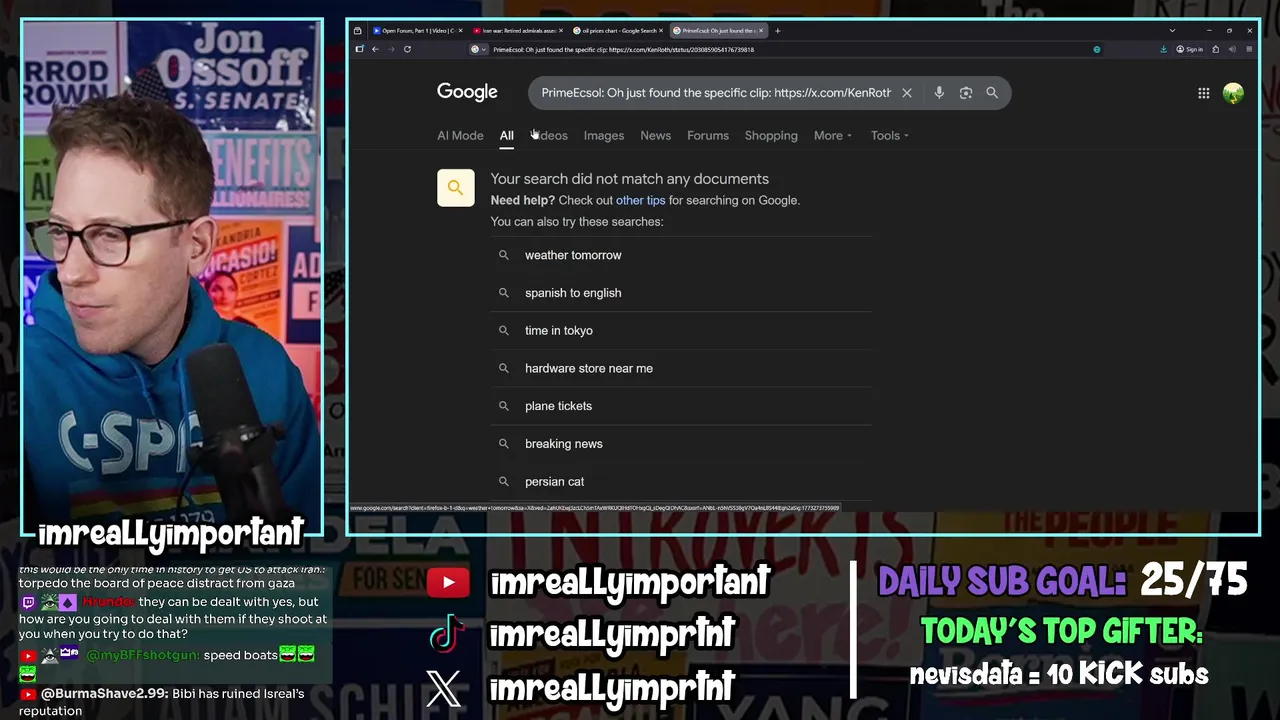1280x720 pixels.
Task: Click the Firefox 'Sign in' button
Action: point(1190,49)
